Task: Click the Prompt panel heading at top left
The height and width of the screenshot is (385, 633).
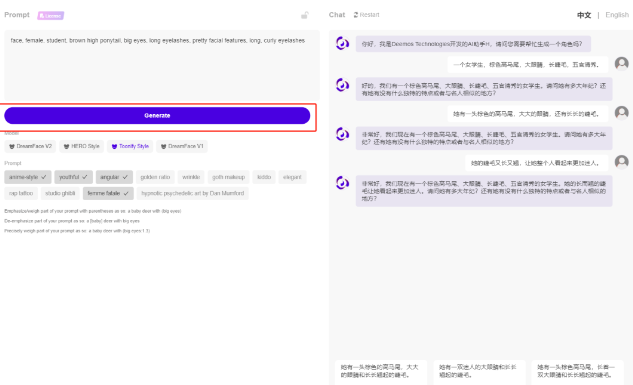Action: coord(17,15)
